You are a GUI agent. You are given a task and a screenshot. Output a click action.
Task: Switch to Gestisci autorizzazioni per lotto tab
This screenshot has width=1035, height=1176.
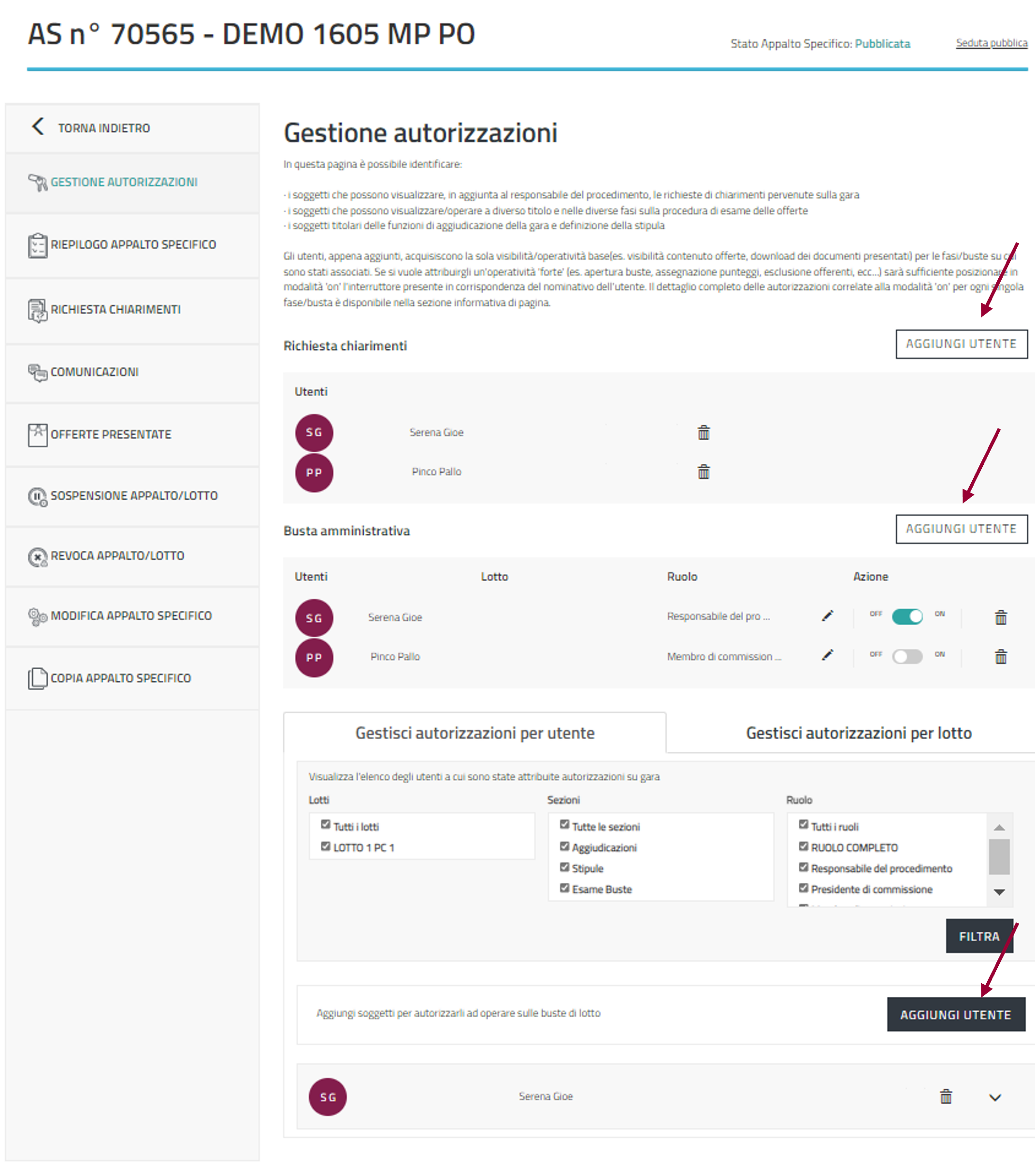point(858,733)
